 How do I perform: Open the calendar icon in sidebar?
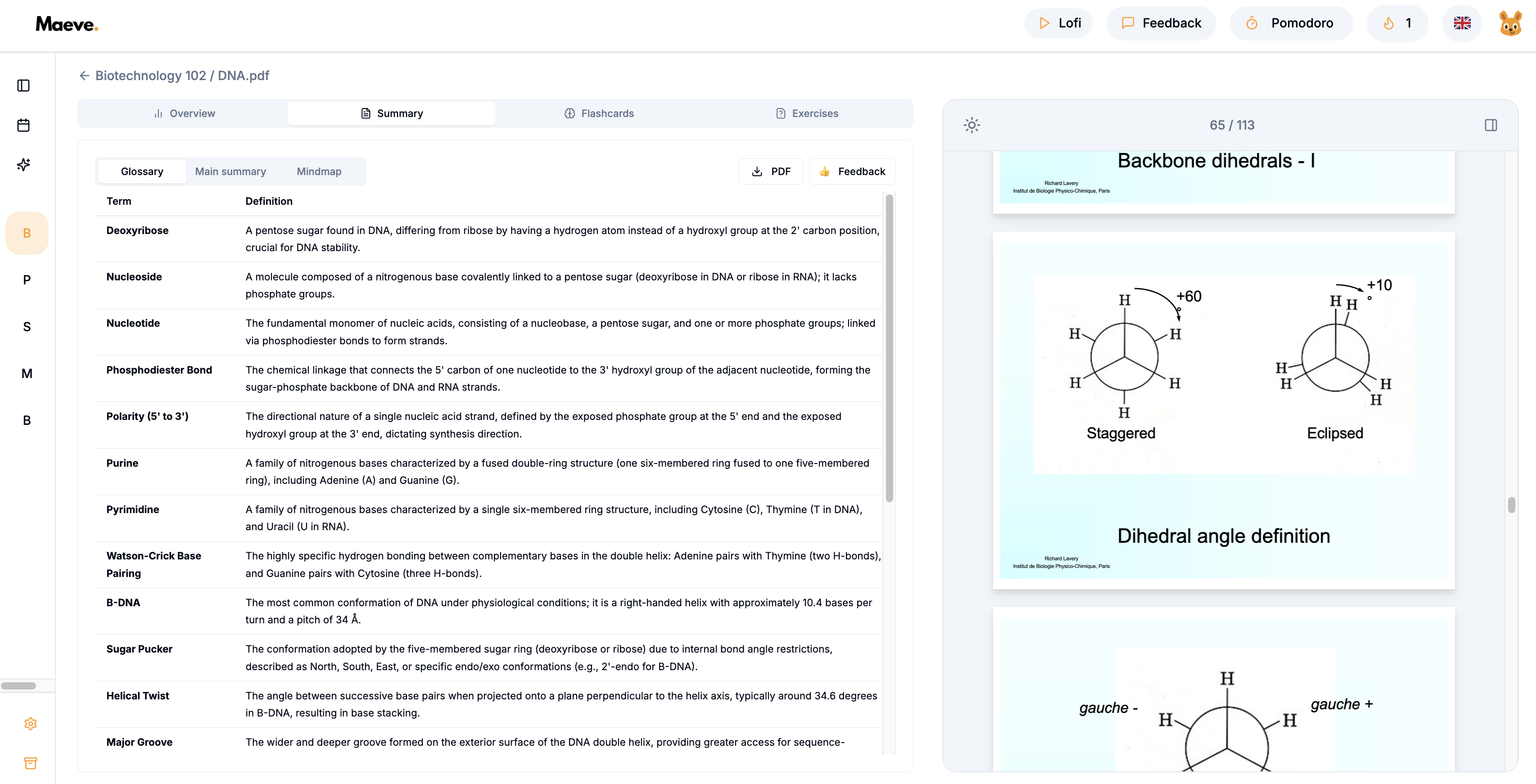[x=23, y=125]
